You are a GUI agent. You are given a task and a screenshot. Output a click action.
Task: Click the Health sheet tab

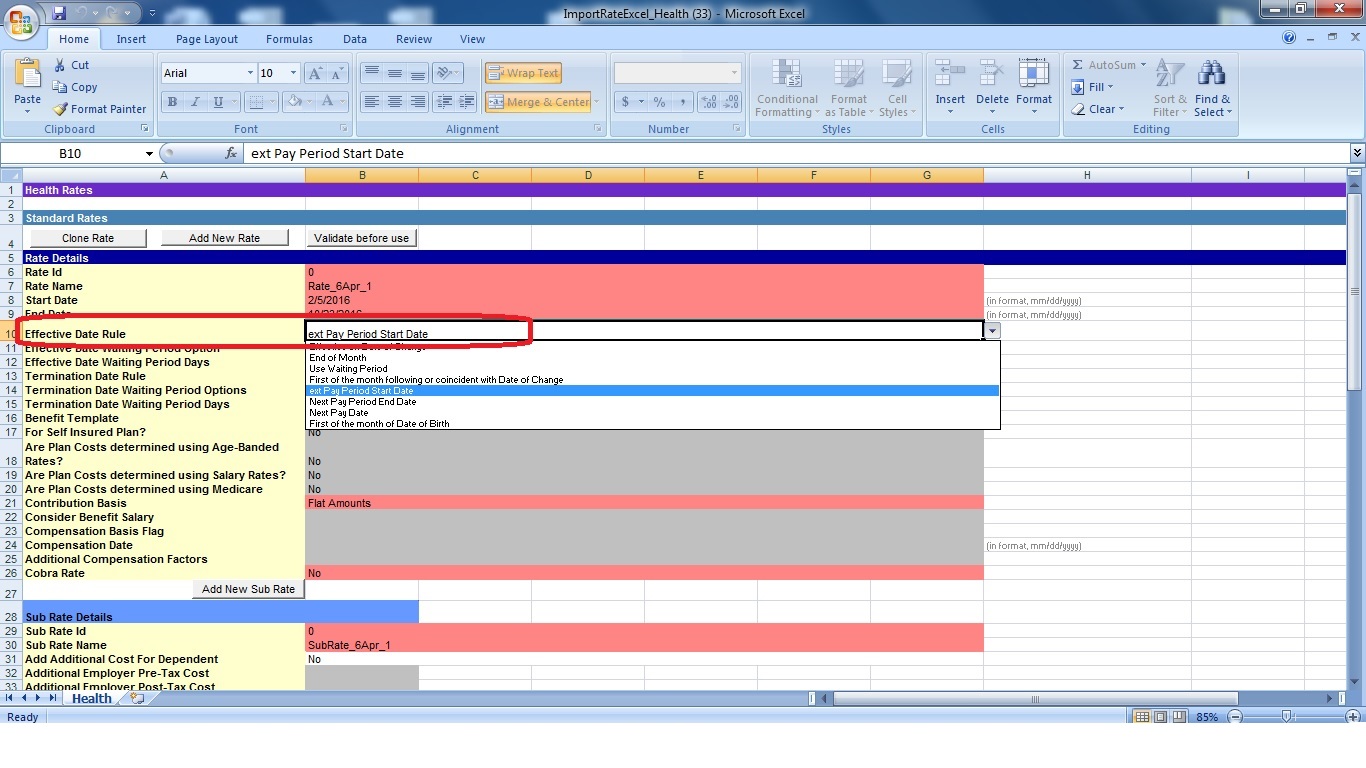coord(91,699)
